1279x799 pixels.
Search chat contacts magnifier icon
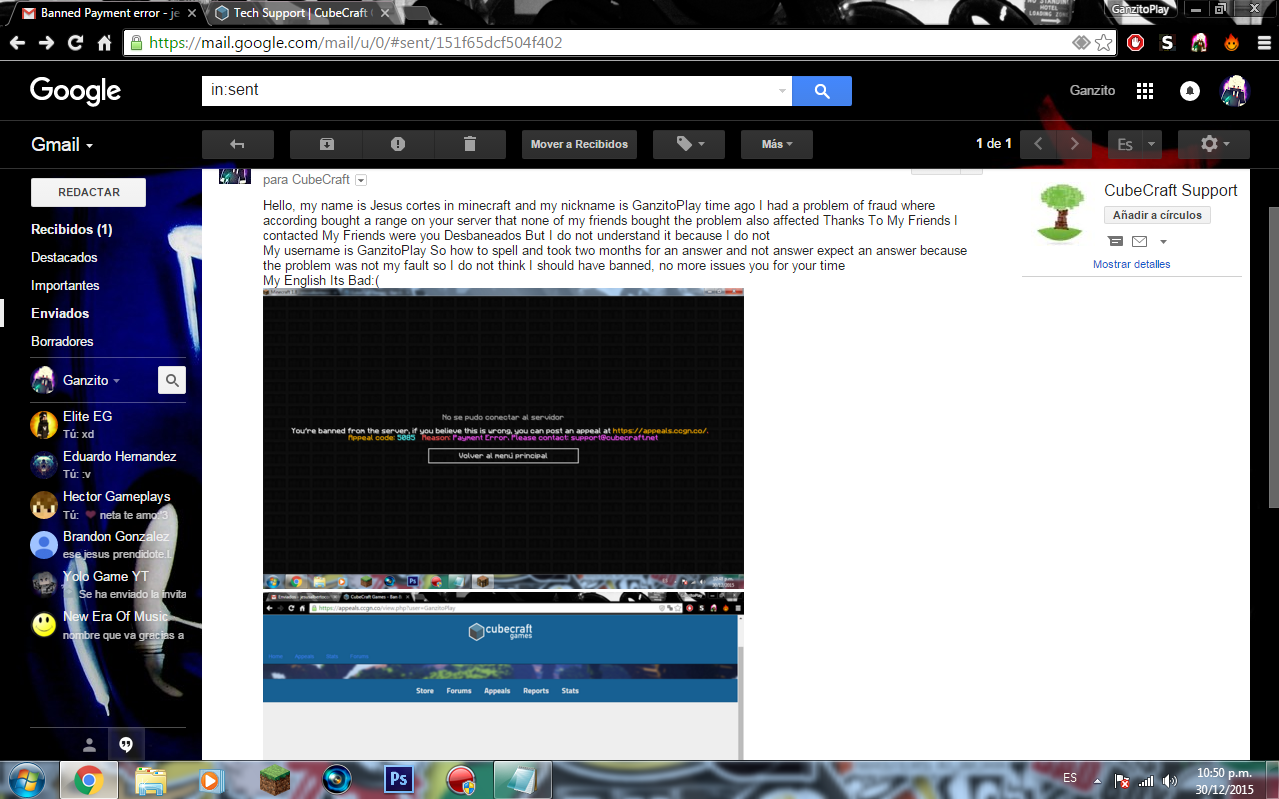pos(172,380)
